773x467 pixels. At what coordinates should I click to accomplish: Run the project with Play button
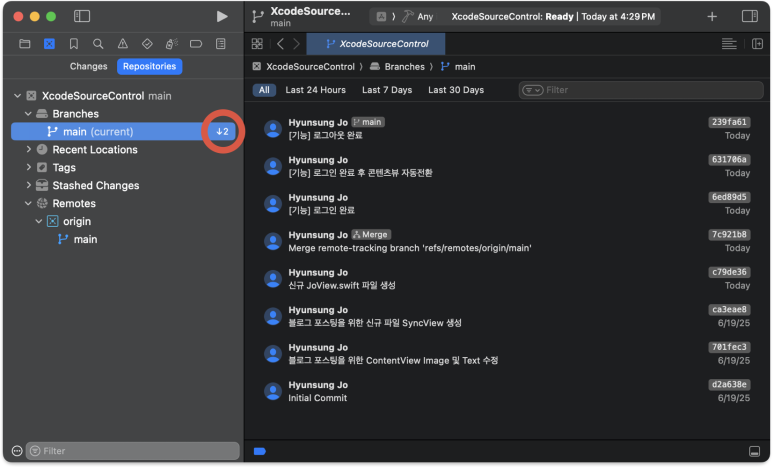click(222, 16)
